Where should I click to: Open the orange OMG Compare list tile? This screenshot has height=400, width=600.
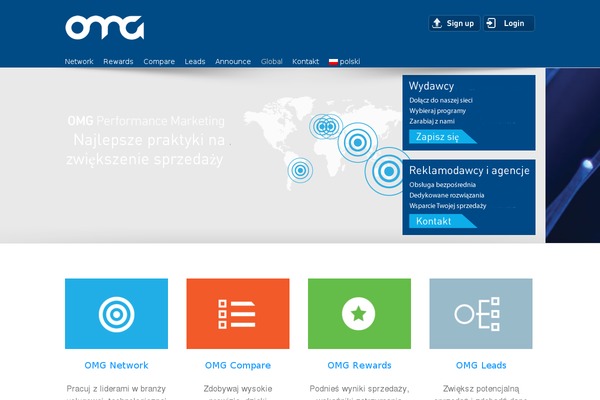point(238,313)
